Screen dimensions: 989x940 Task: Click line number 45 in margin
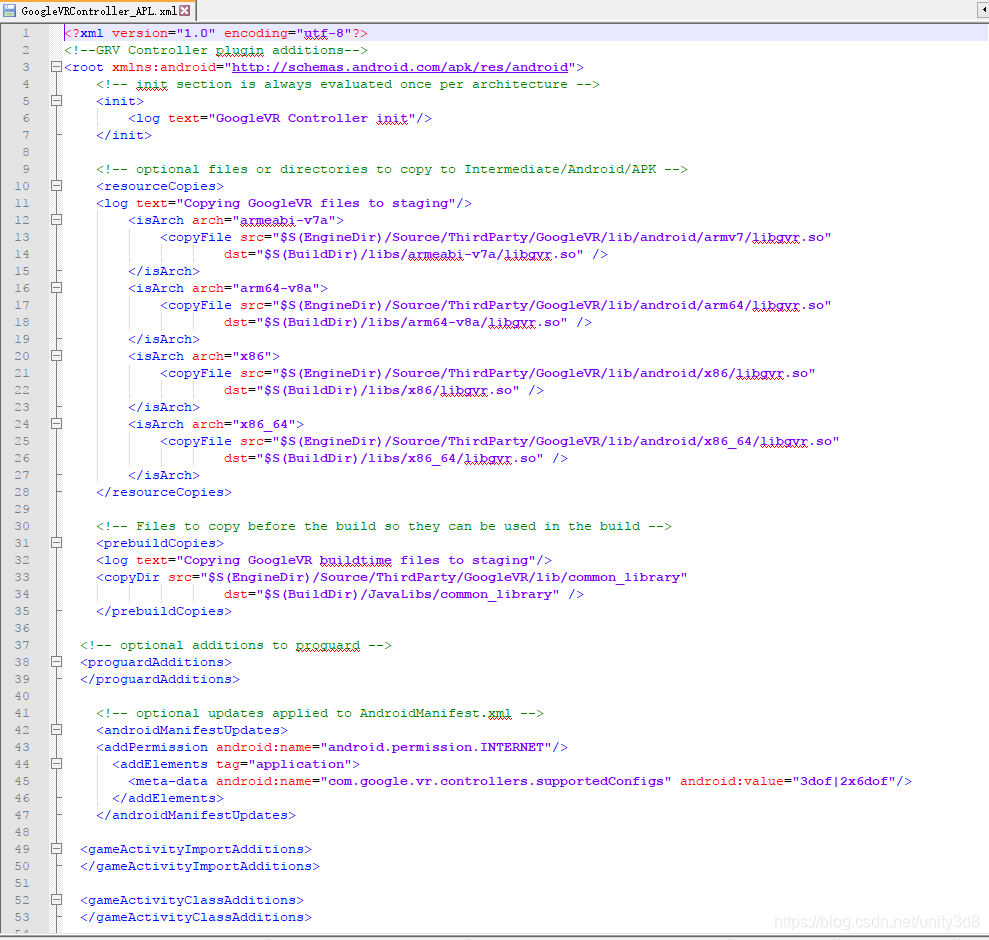click(22, 782)
